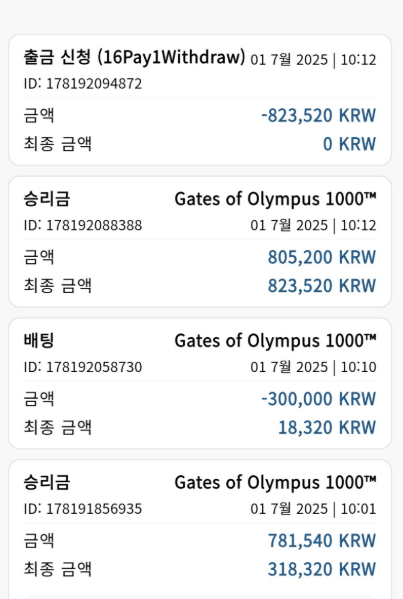Image resolution: width=403 pixels, height=599 pixels.
Task: Click the -300,000 KRW bet amount
Action: click(319, 399)
